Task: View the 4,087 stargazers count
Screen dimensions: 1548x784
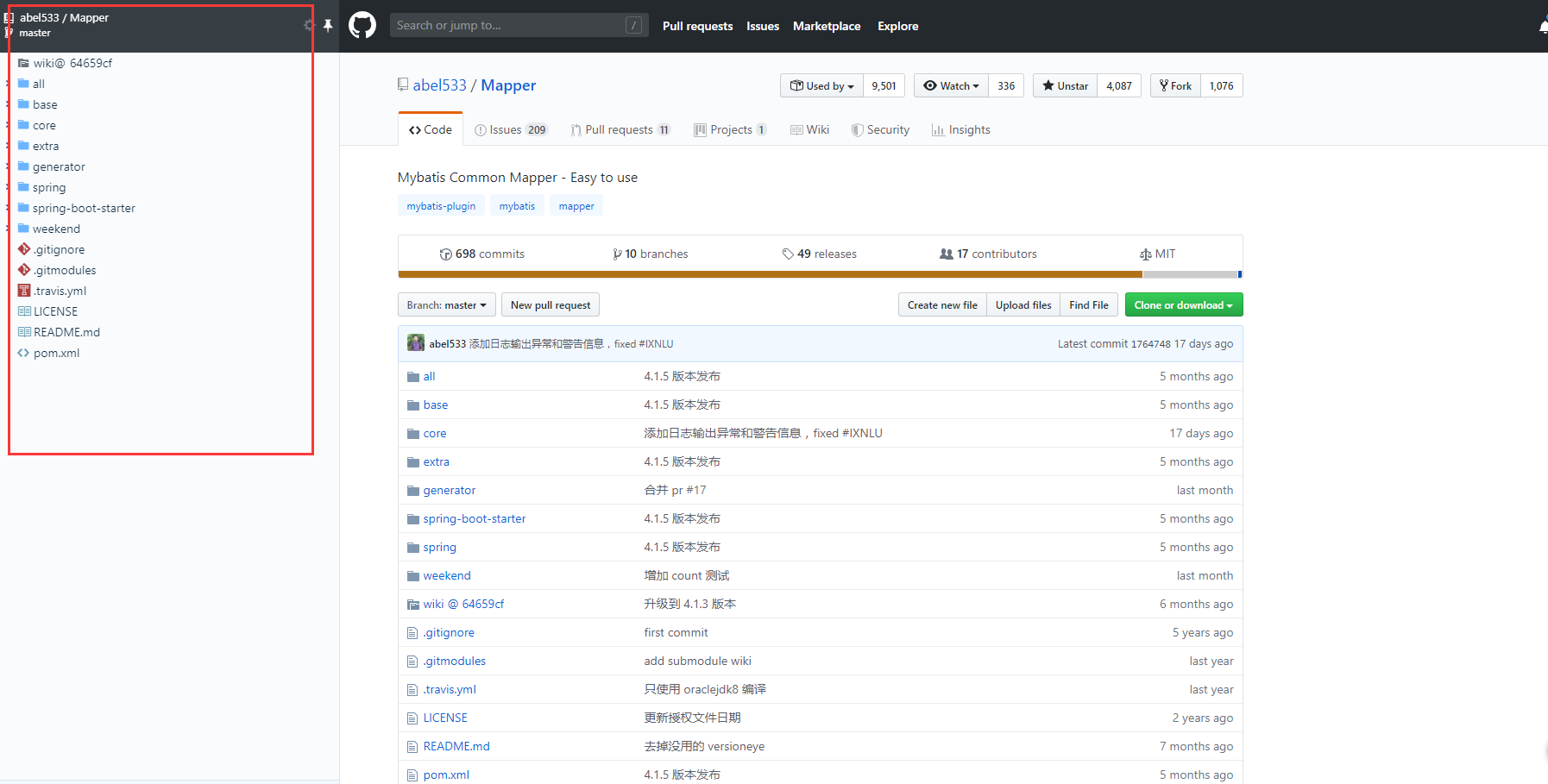Action: [1119, 86]
